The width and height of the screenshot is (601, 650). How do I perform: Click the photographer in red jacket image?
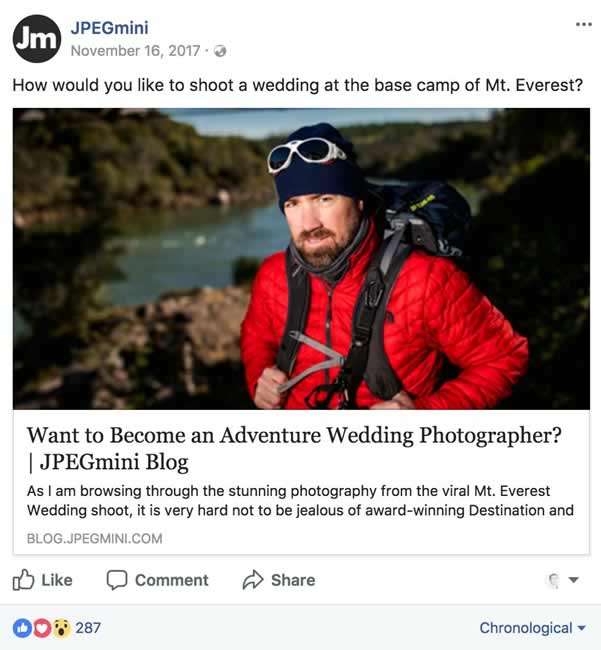coord(301,258)
